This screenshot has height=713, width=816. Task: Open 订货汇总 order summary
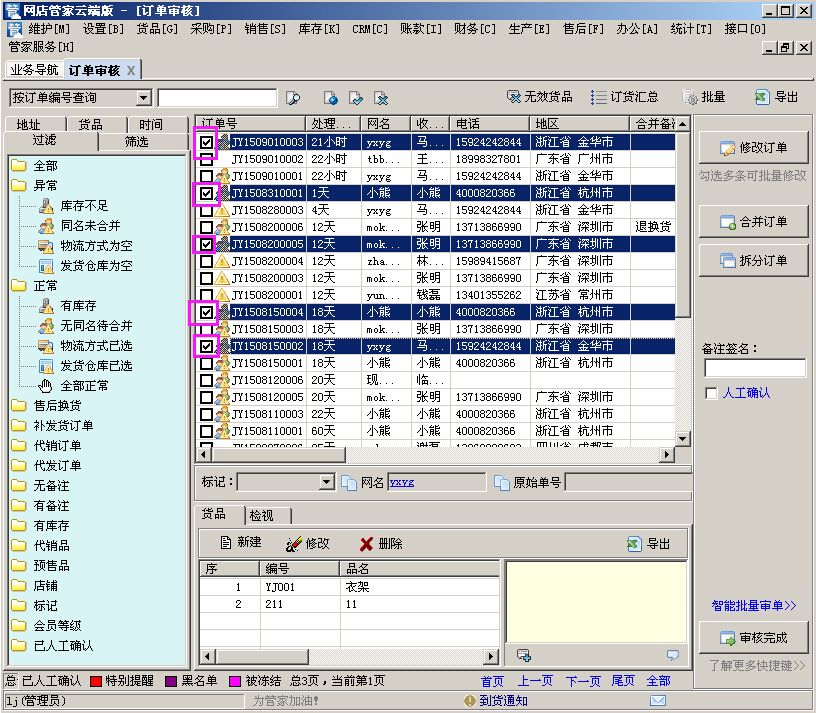coord(624,97)
